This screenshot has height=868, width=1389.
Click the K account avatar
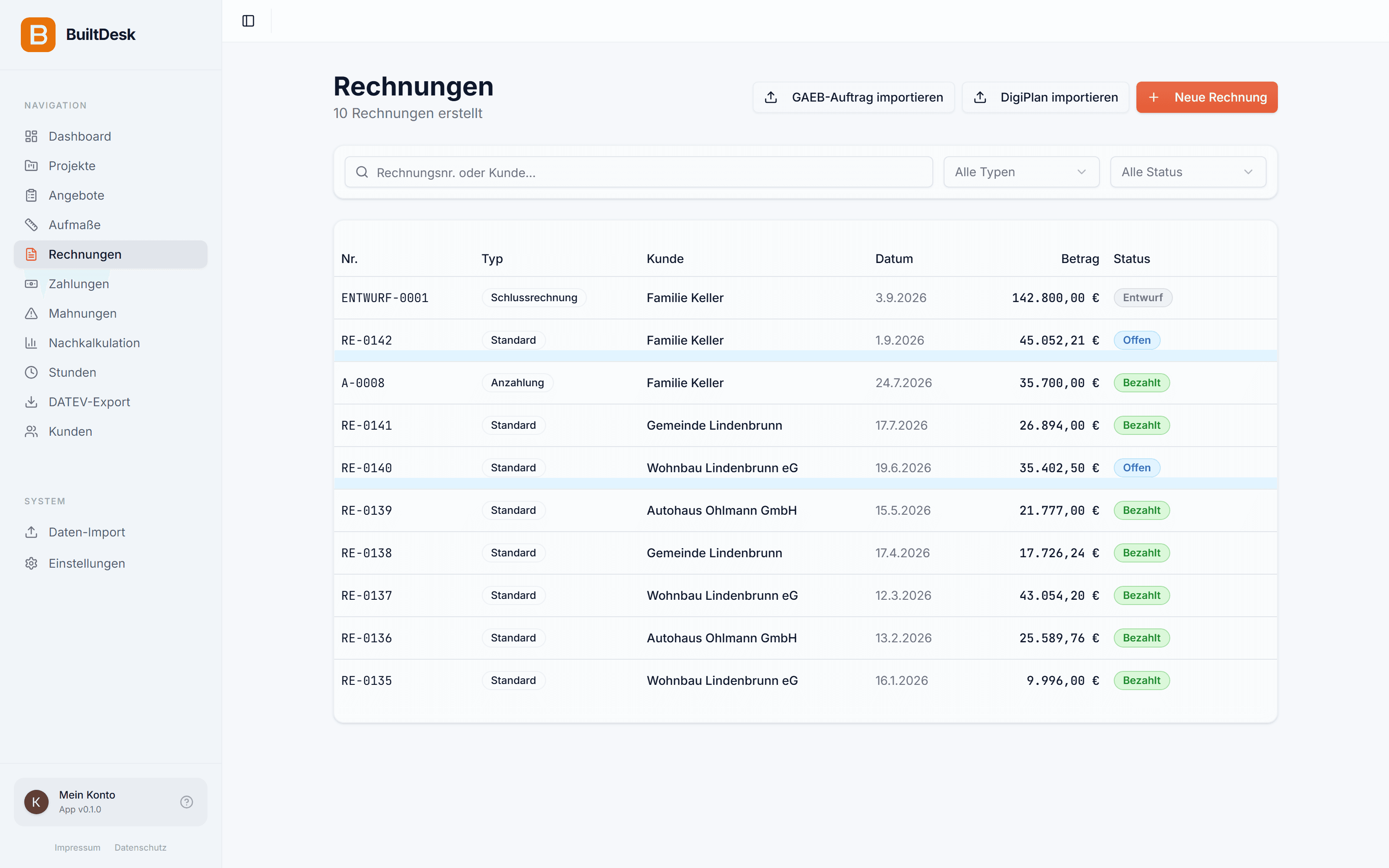click(x=36, y=802)
